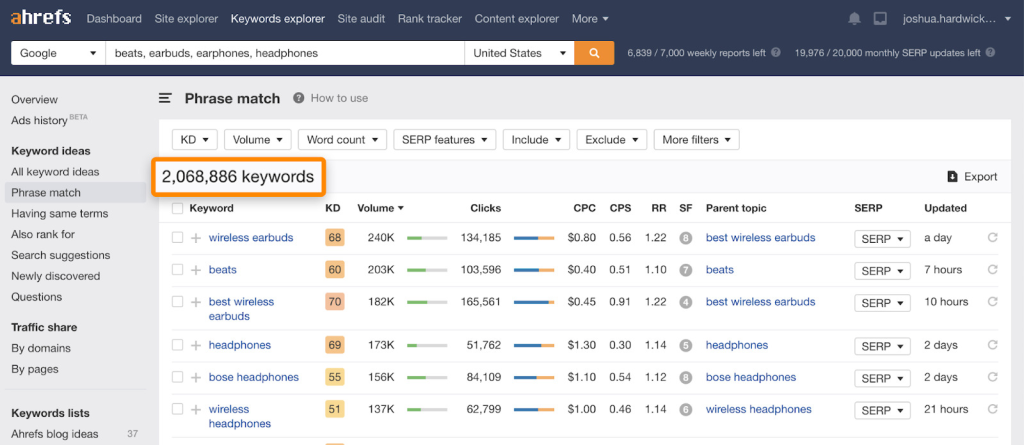Screen dimensions: 1024x445
Task: Open the SERP dropdown for headphones row
Action: click(x=881, y=346)
